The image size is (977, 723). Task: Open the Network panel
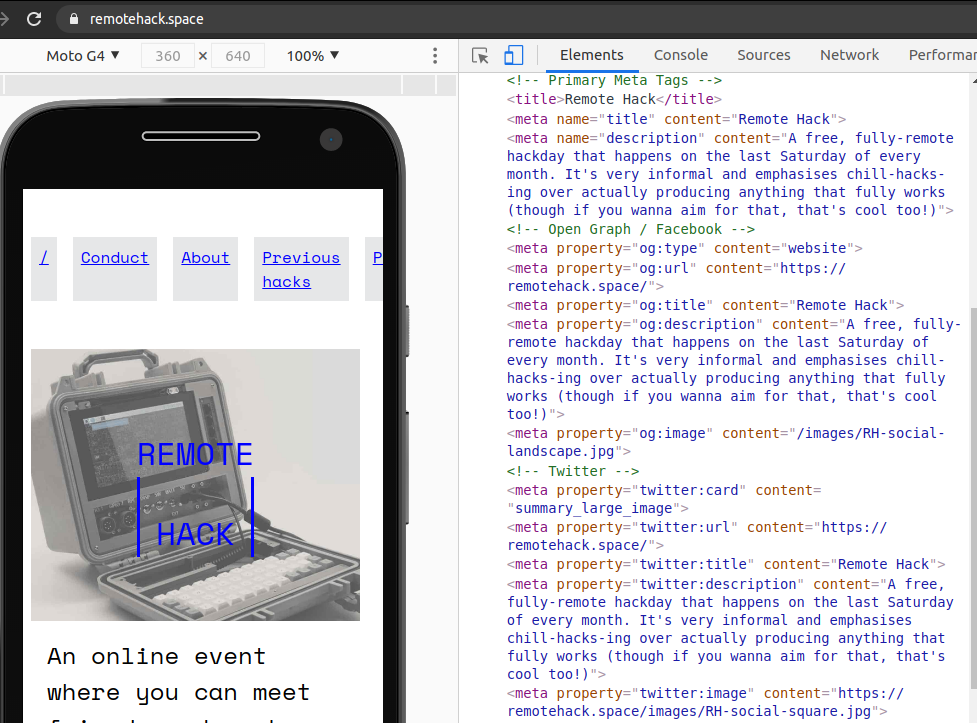coord(849,55)
